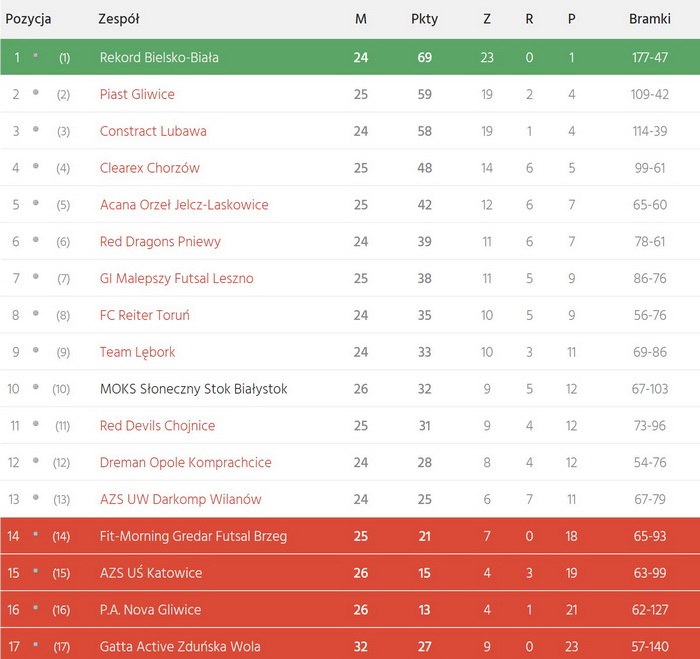Click the Bramki column header
Viewport: 700px width, 659px height.
[649, 19]
